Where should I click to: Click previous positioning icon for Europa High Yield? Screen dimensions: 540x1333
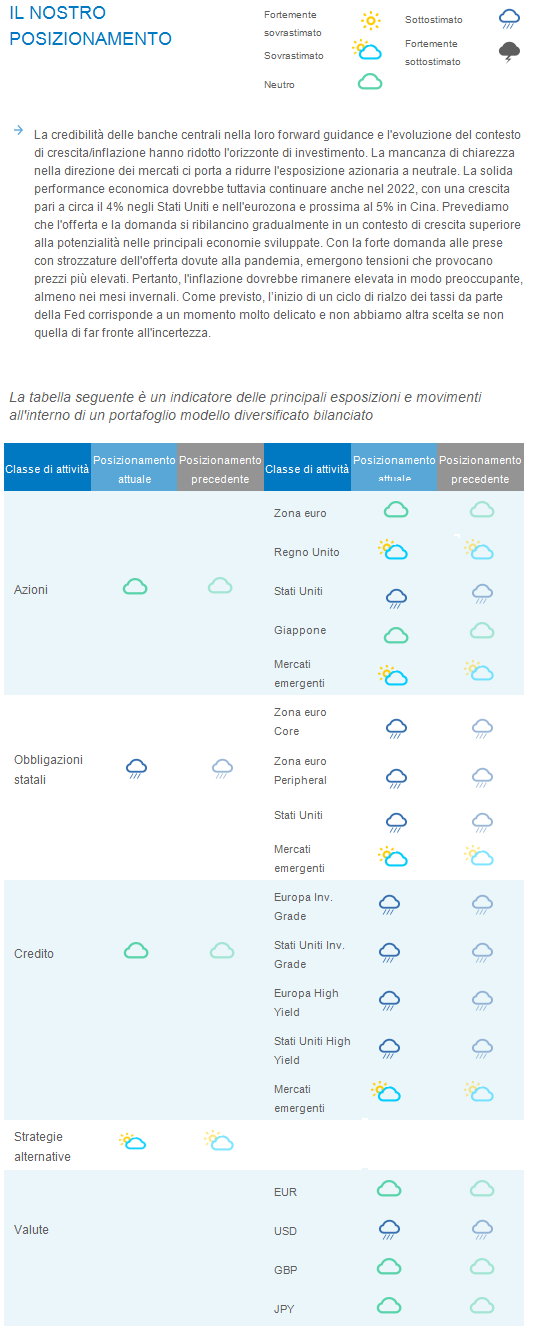tap(482, 999)
